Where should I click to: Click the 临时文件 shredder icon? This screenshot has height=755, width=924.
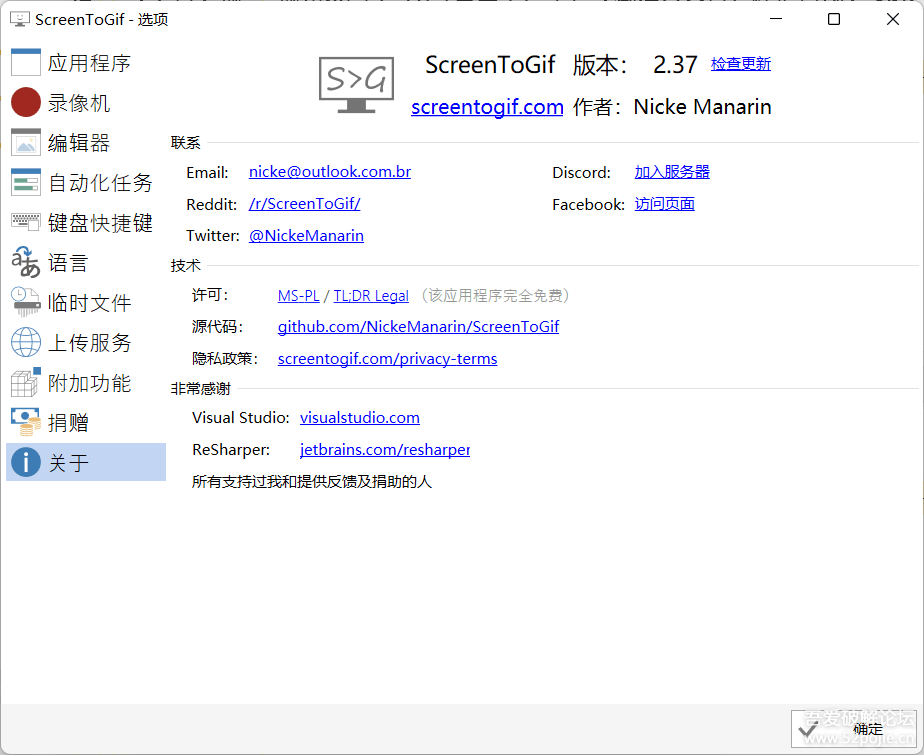coord(26,302)
